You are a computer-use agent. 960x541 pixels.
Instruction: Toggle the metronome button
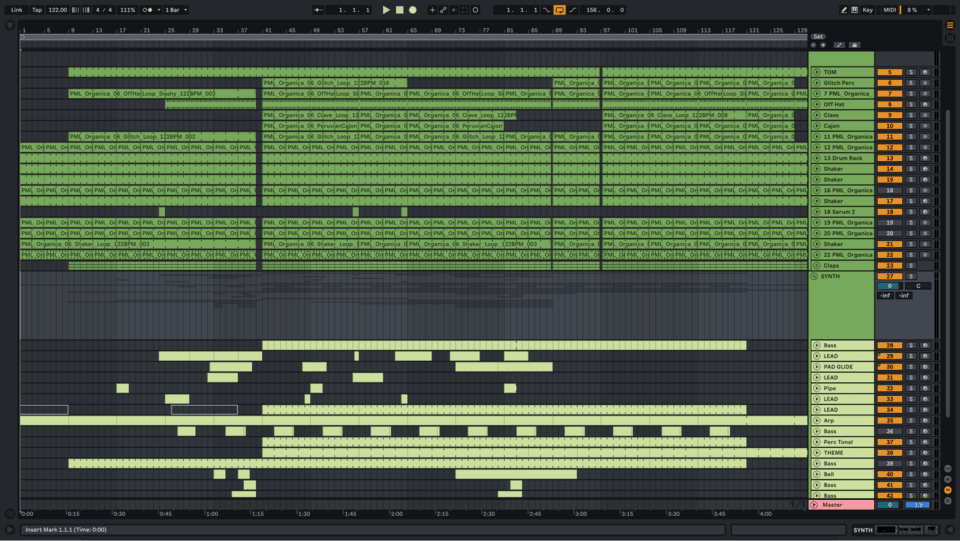pyautogui.click(x=148, y=10)
